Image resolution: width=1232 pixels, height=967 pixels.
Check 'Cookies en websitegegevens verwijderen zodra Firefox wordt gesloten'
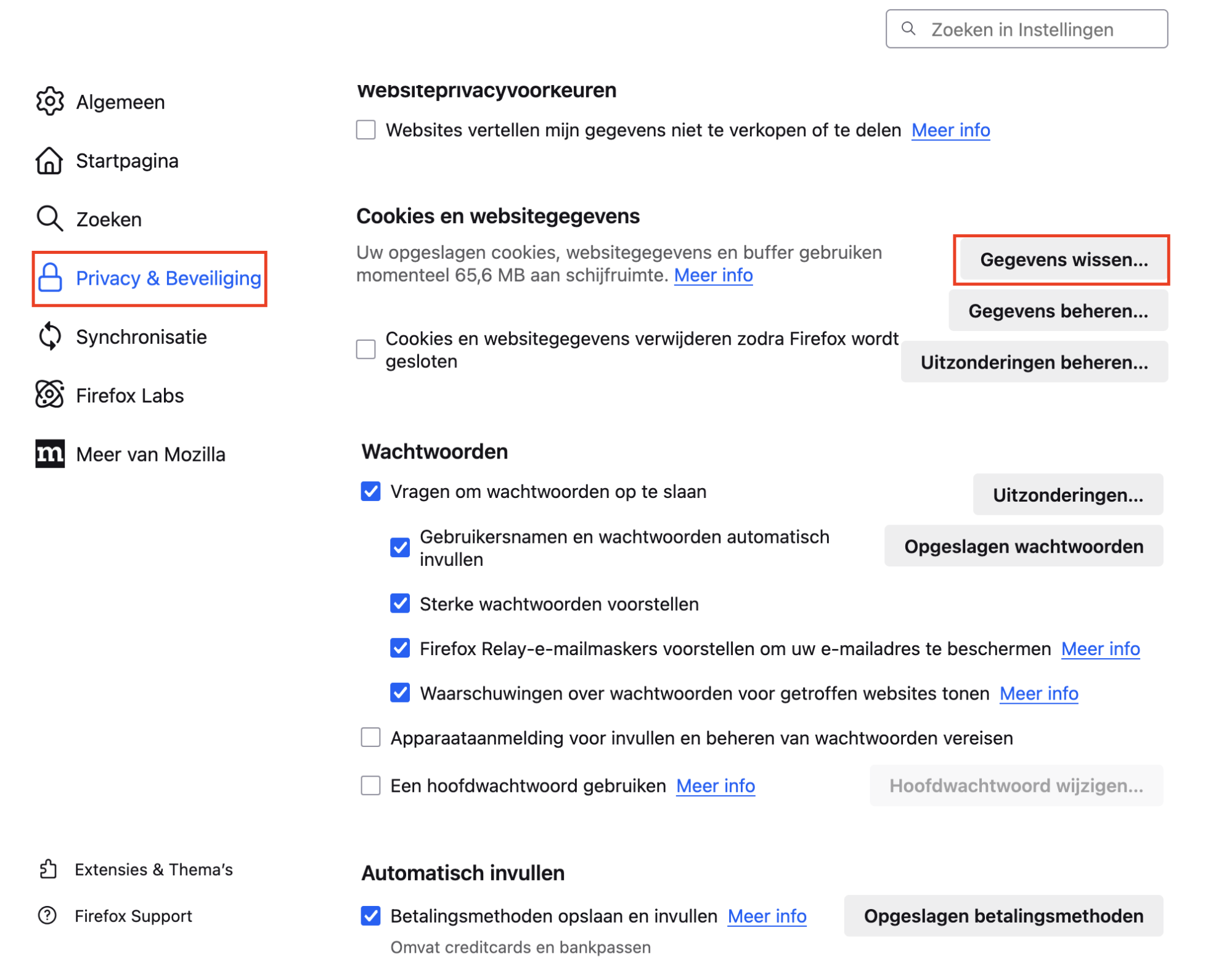tap(365, 349)
